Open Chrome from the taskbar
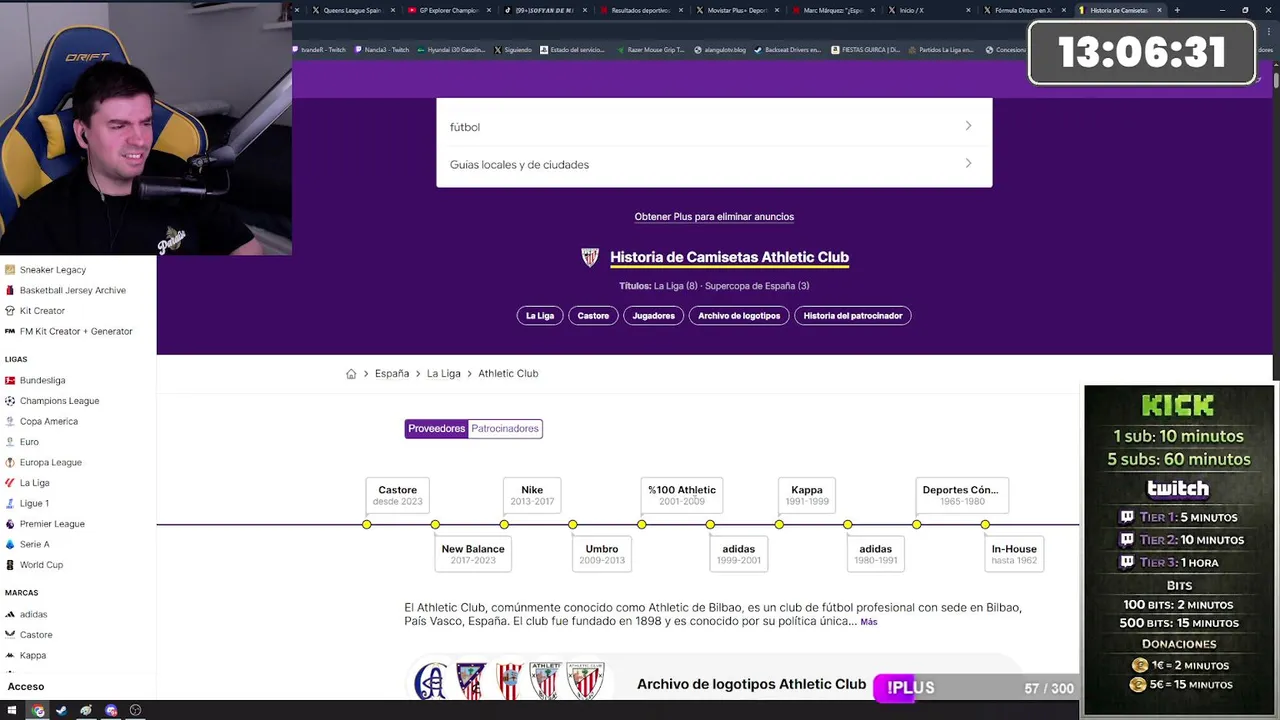Viewport: 1280px width, 720px height. [x=37, y=711]
